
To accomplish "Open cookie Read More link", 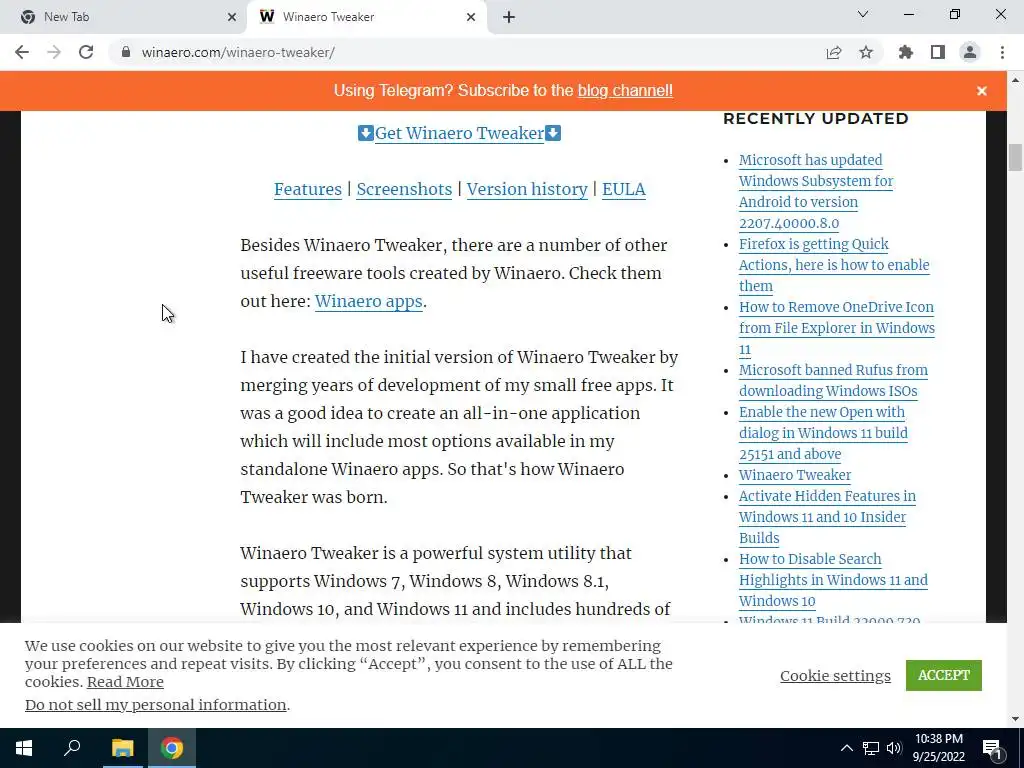I will 125,682.
